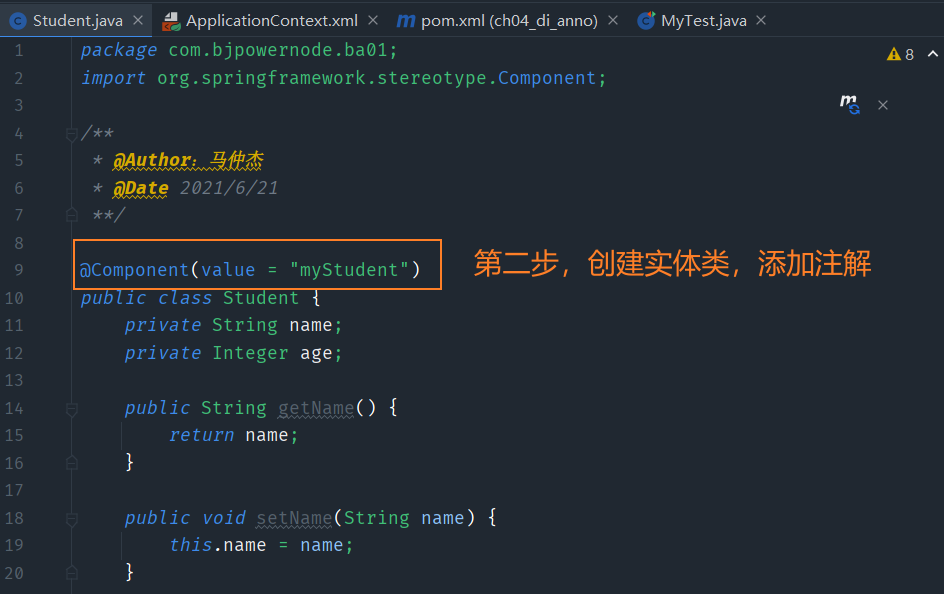
Task: Click the Integer age field declaration
Action: [x=234, y=353]
